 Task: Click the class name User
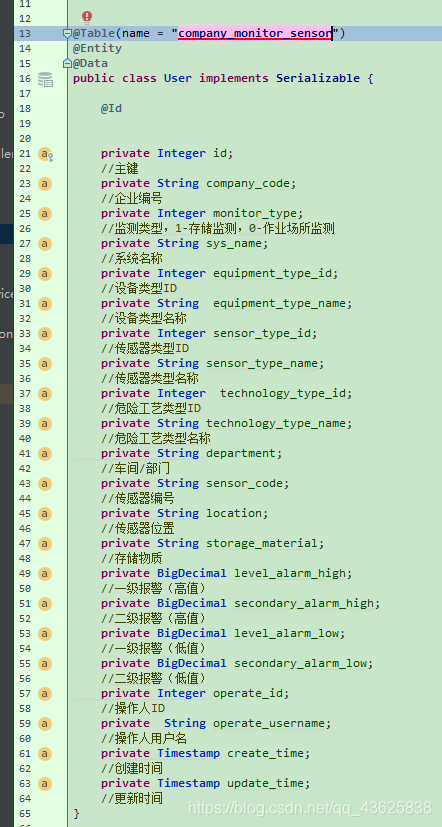[178, 79]
